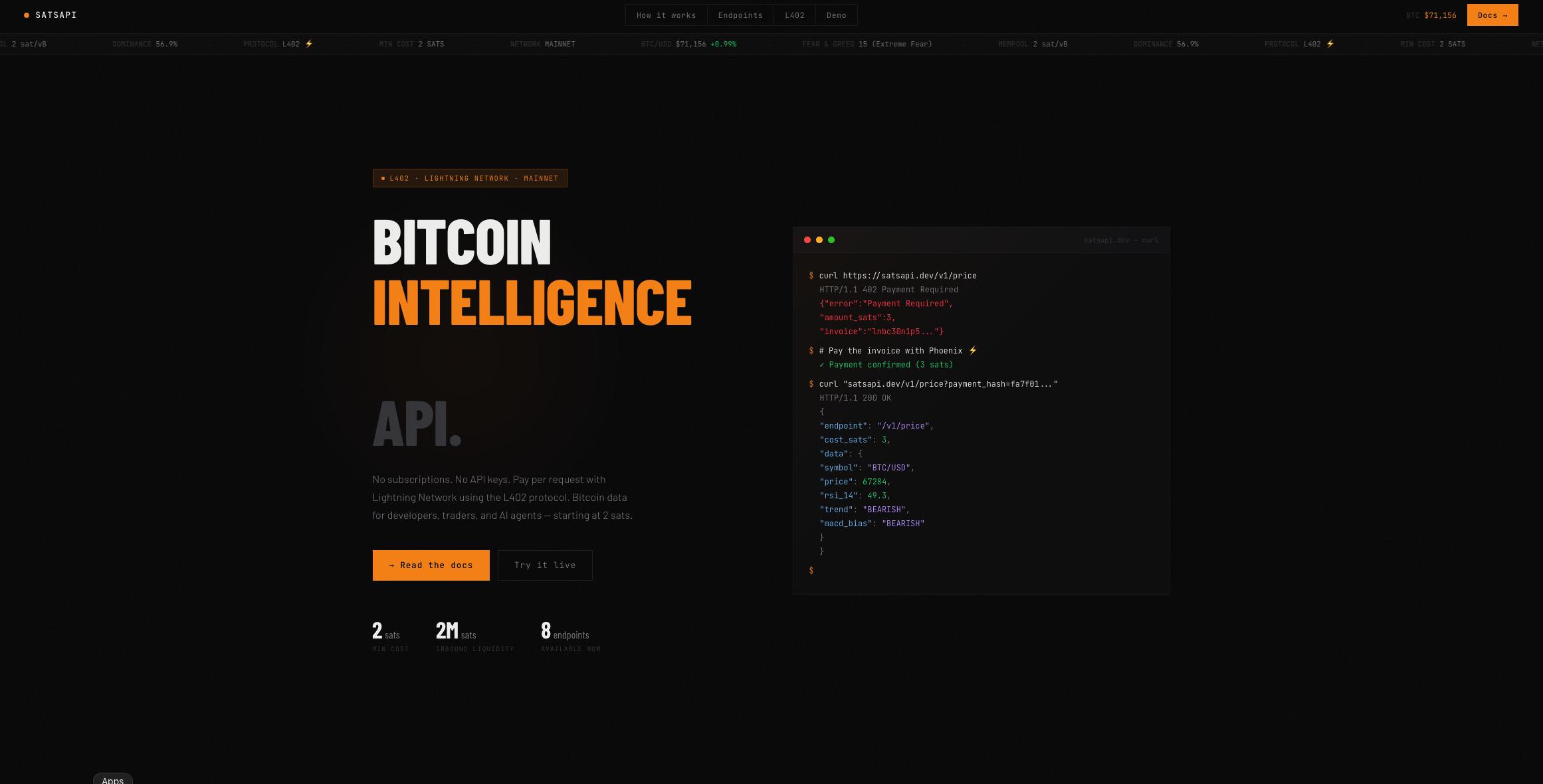Click the orange Docs button
1543x784 pixels.
coord(1492,15)
